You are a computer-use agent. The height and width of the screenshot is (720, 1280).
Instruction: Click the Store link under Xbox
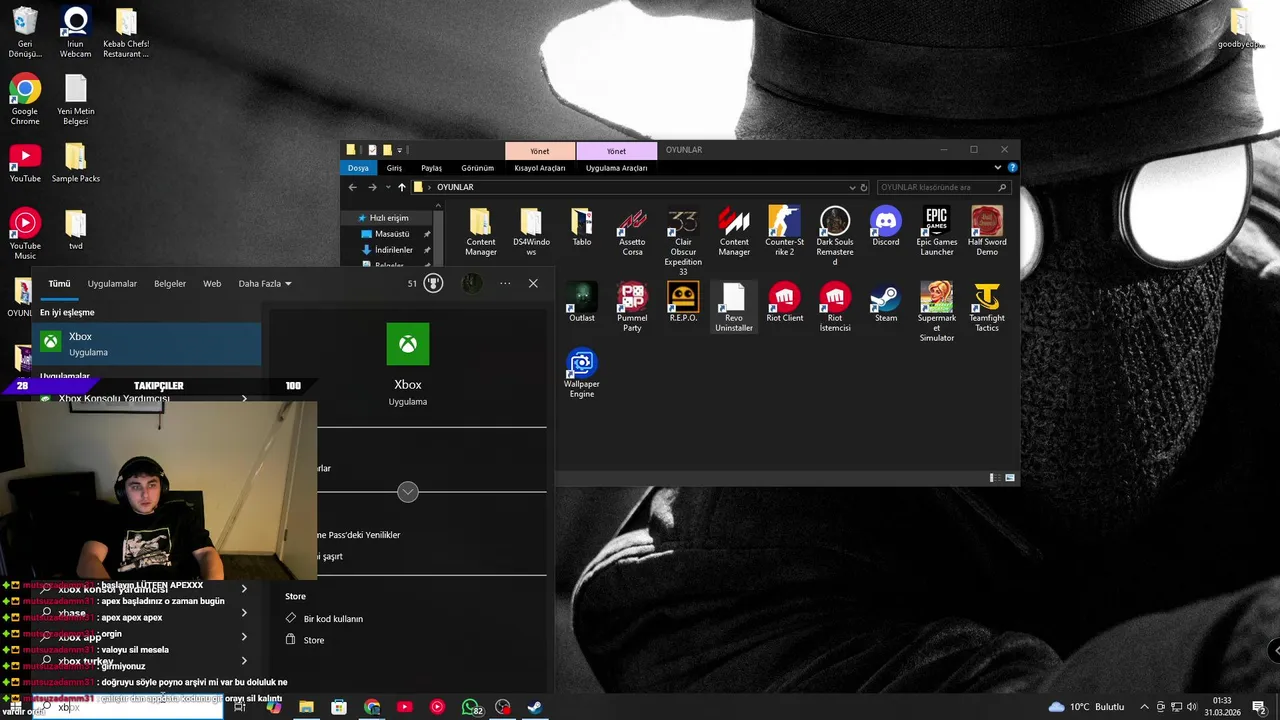tap(314, 640)
